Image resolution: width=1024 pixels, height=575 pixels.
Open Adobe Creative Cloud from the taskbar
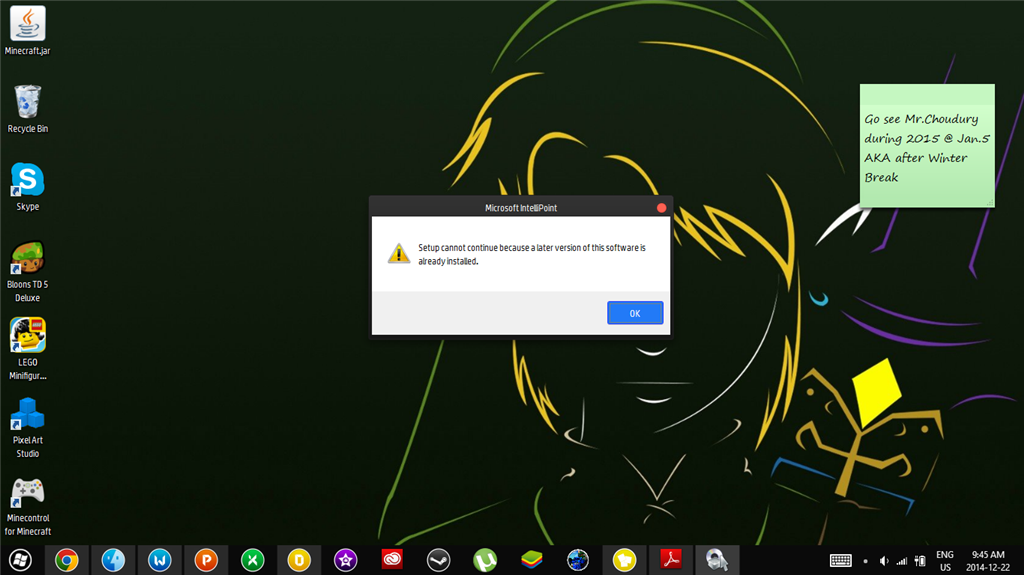(x=392, y=560)
